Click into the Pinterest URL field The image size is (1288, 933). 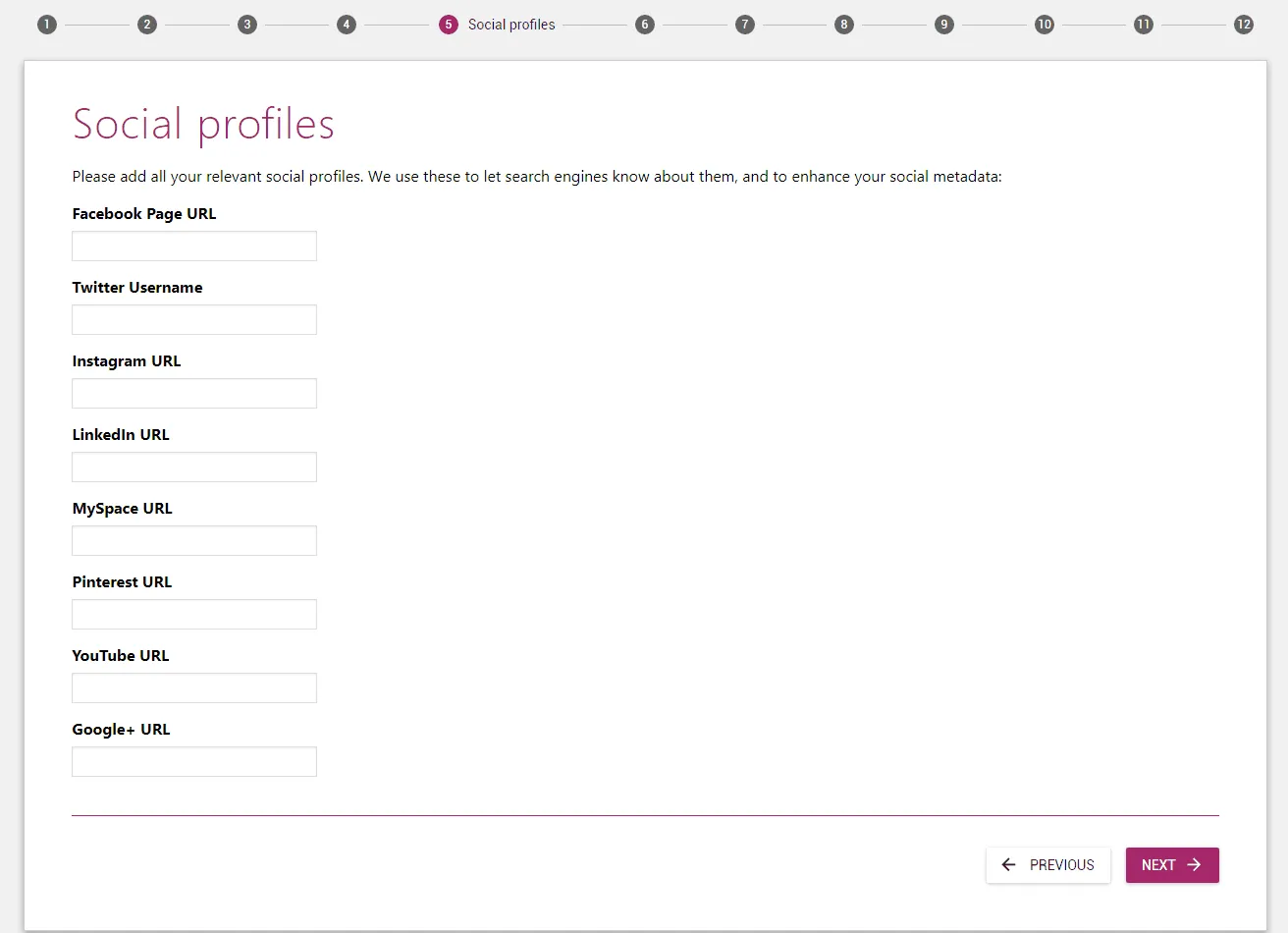coord(193,614)
